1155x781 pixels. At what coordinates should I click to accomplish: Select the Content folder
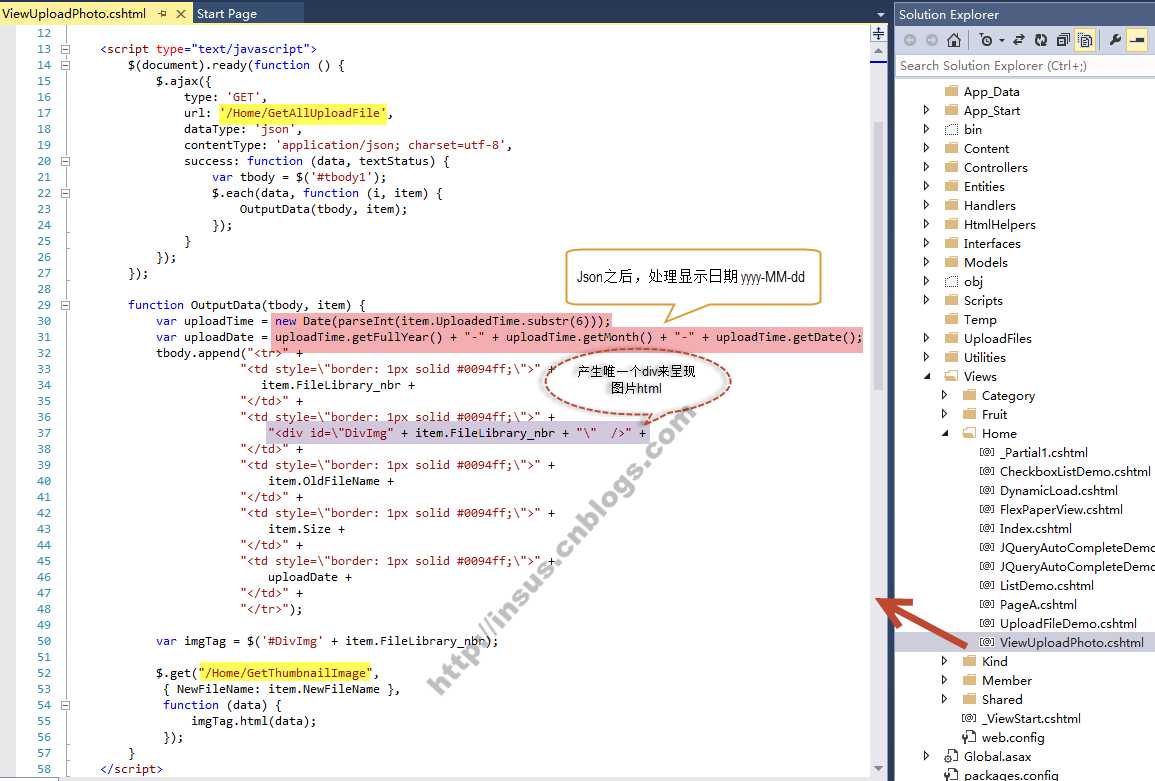click(x=986, y=149)
